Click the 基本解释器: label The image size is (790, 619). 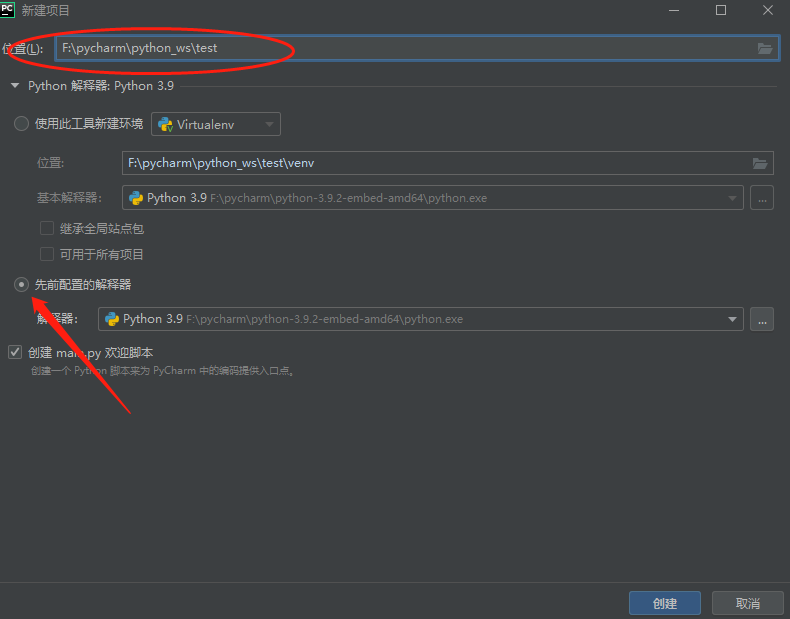tap(70, 198)
